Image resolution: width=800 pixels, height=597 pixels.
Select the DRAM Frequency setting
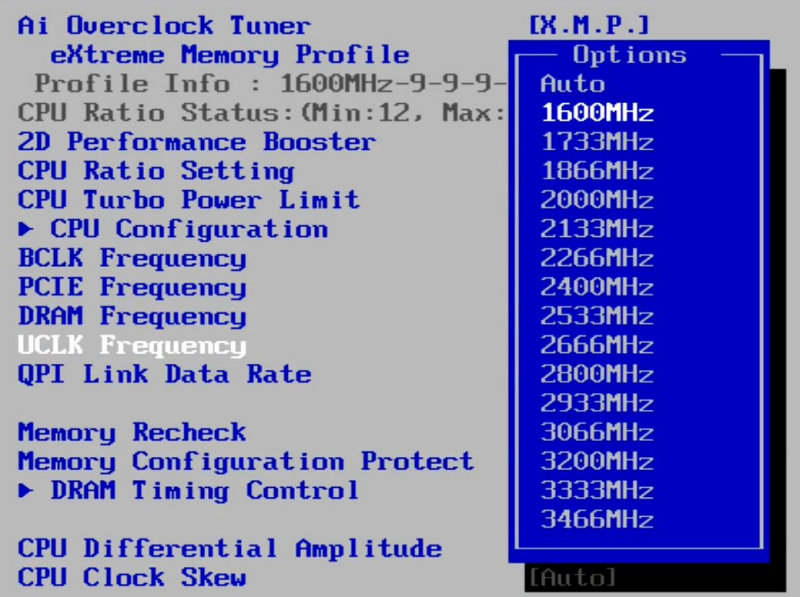click(x=132, y=317)
